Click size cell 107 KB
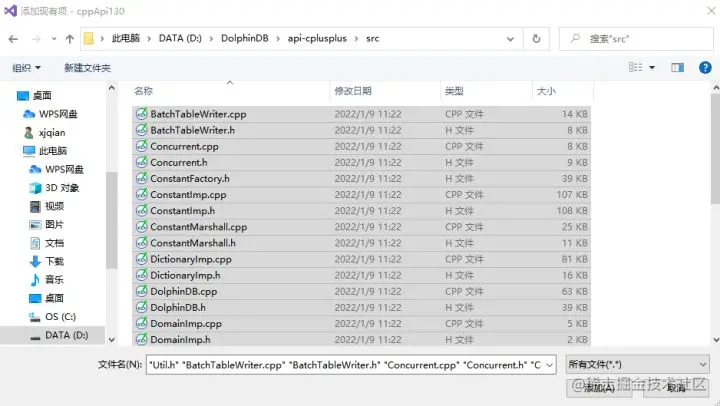The height and width of the screenshot is (406, 720). 572,195
